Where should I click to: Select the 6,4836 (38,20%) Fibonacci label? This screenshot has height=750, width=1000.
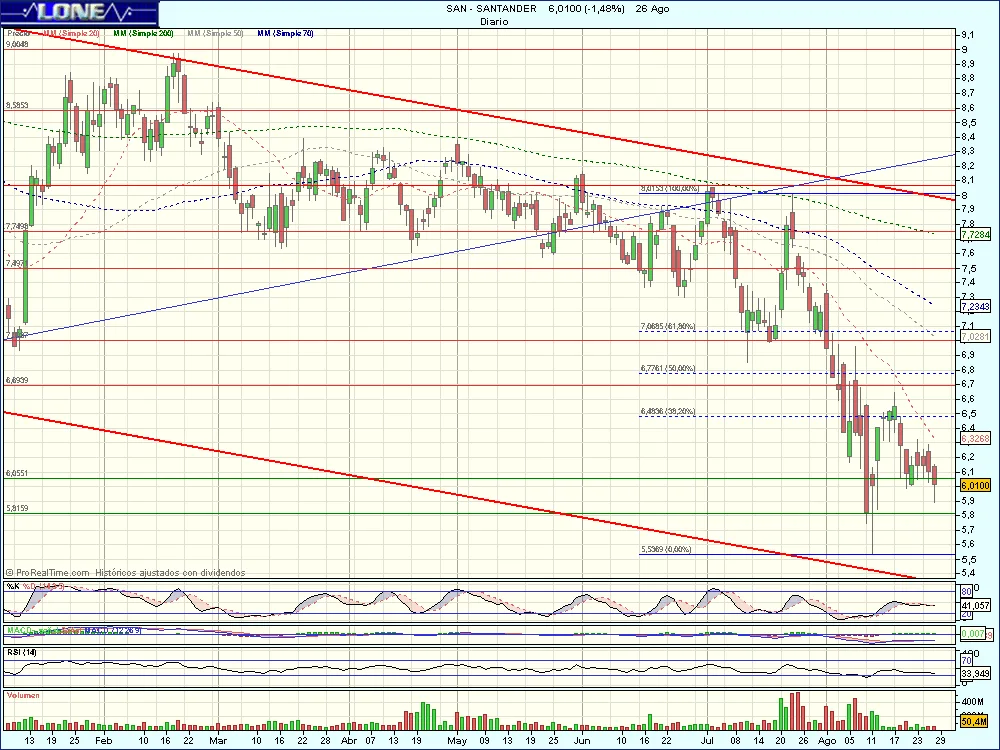668,411
